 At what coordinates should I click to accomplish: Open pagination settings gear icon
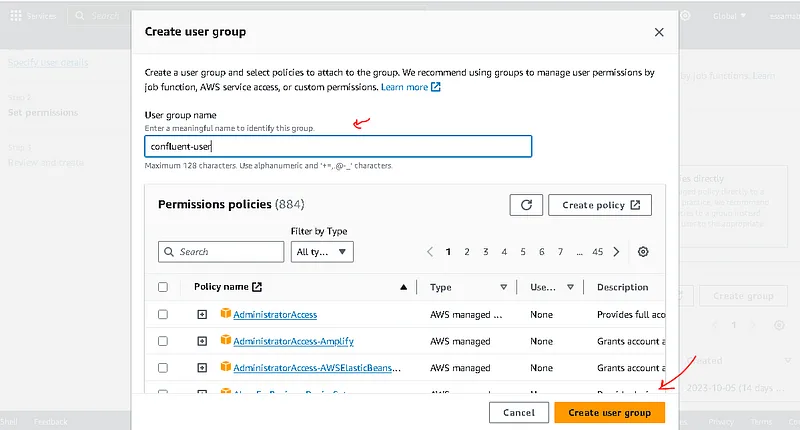pos(643,252)
